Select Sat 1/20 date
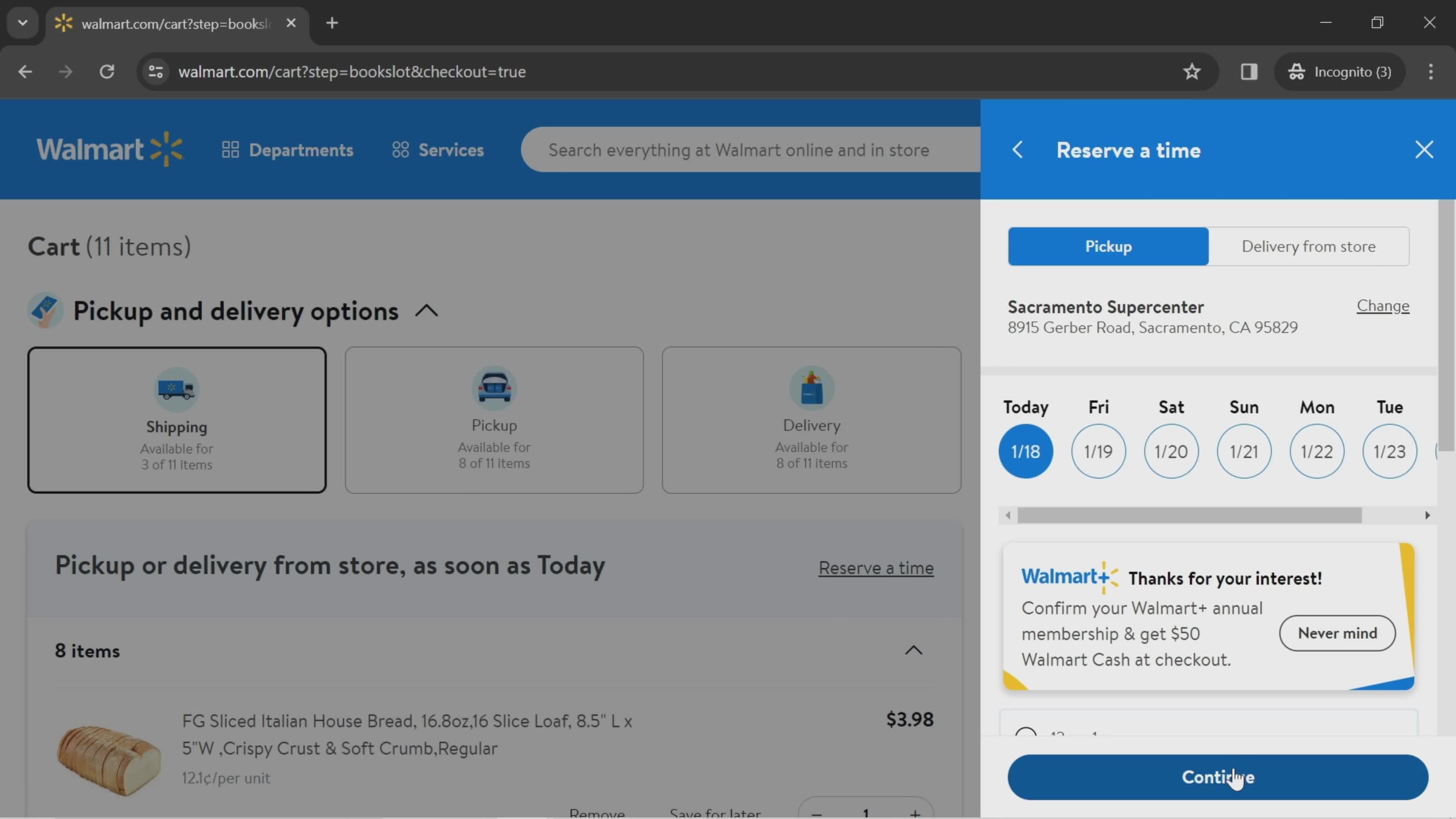The height and width of the screenshot is (819, 1456). (1171, 451)
